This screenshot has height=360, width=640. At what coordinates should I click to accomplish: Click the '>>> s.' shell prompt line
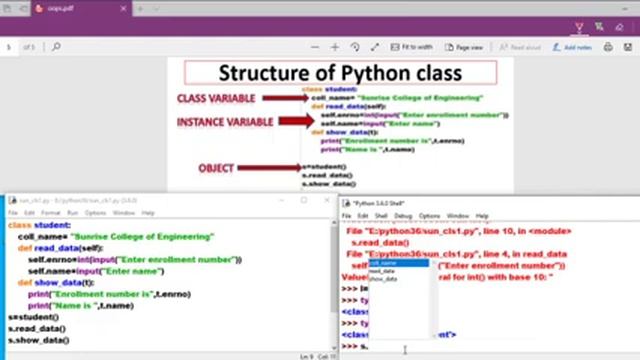[354, 346]
